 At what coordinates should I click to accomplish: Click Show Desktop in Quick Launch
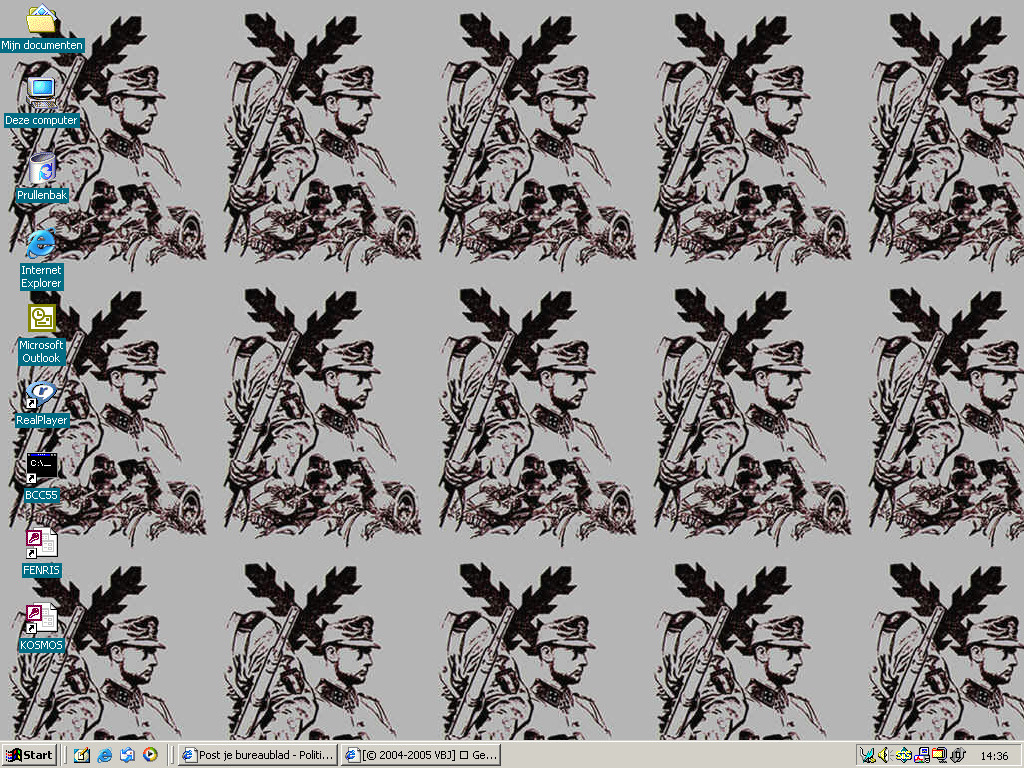coord(82,755)
